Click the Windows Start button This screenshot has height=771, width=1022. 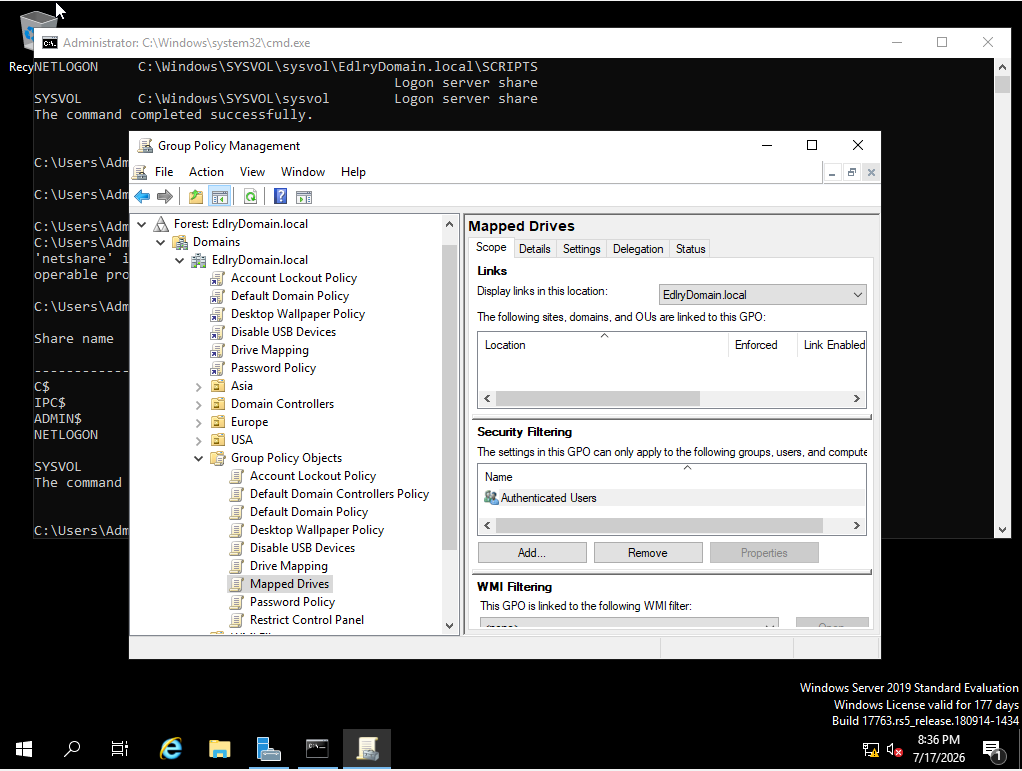coord(24,749)
